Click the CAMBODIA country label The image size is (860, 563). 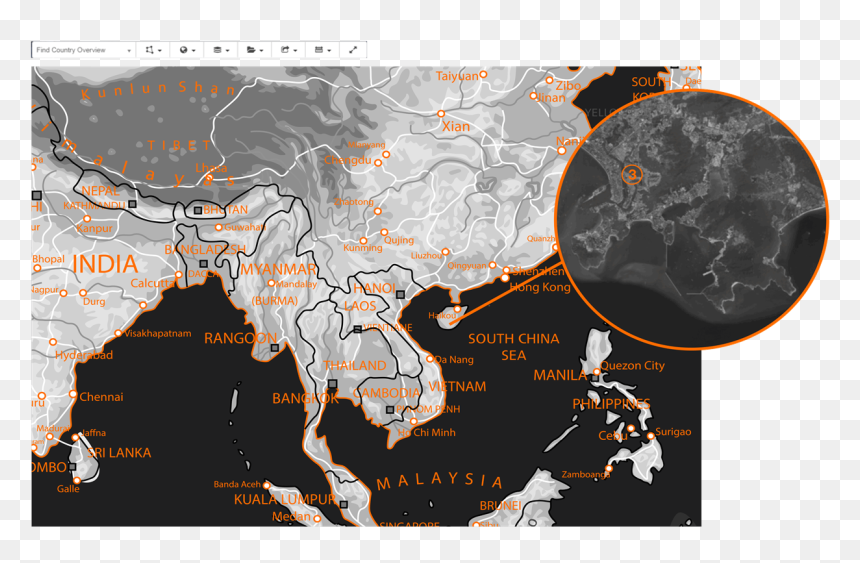[387, 393]
